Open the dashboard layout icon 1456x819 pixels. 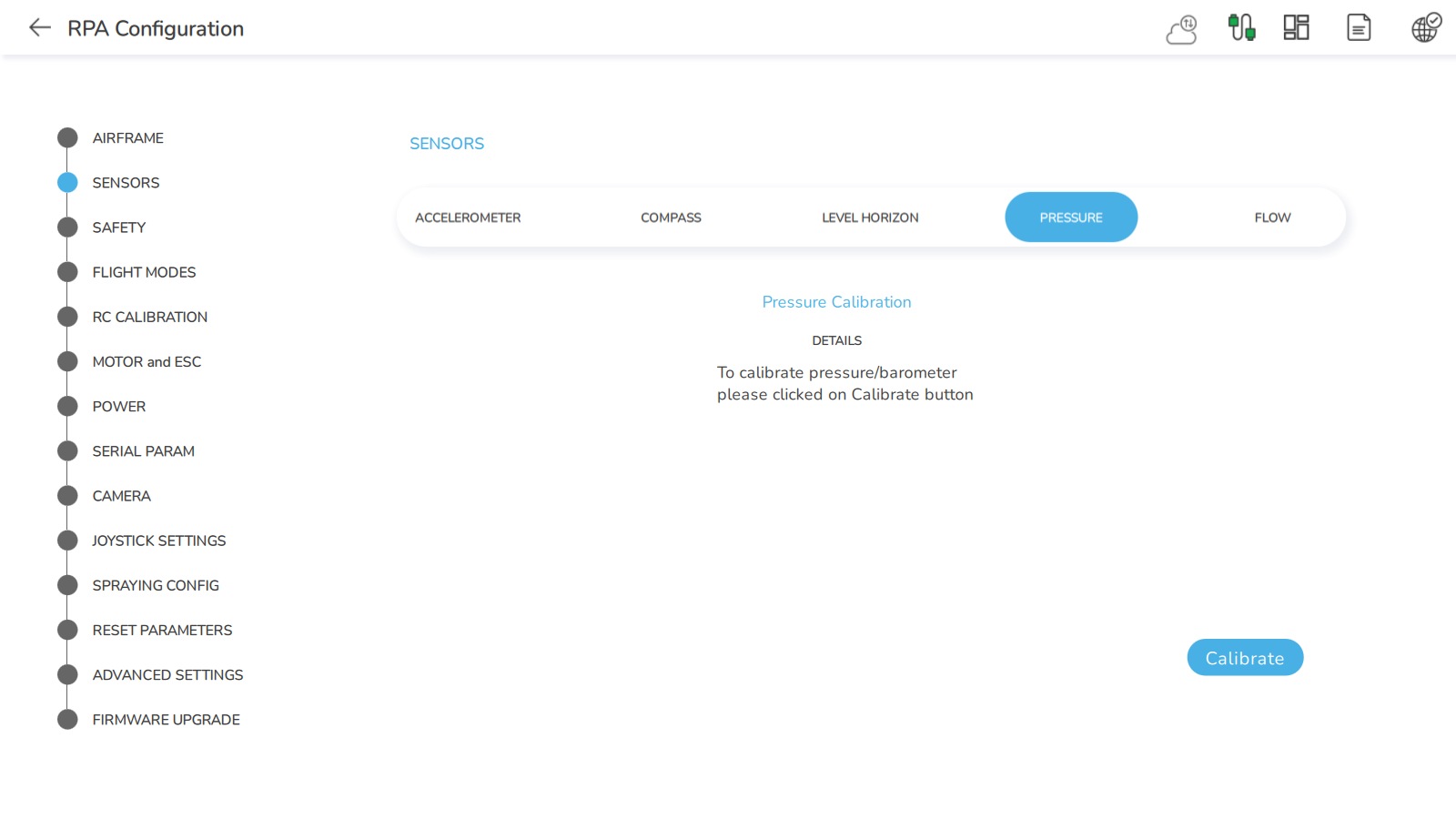pyautogui.click(x=1296, y=28)
